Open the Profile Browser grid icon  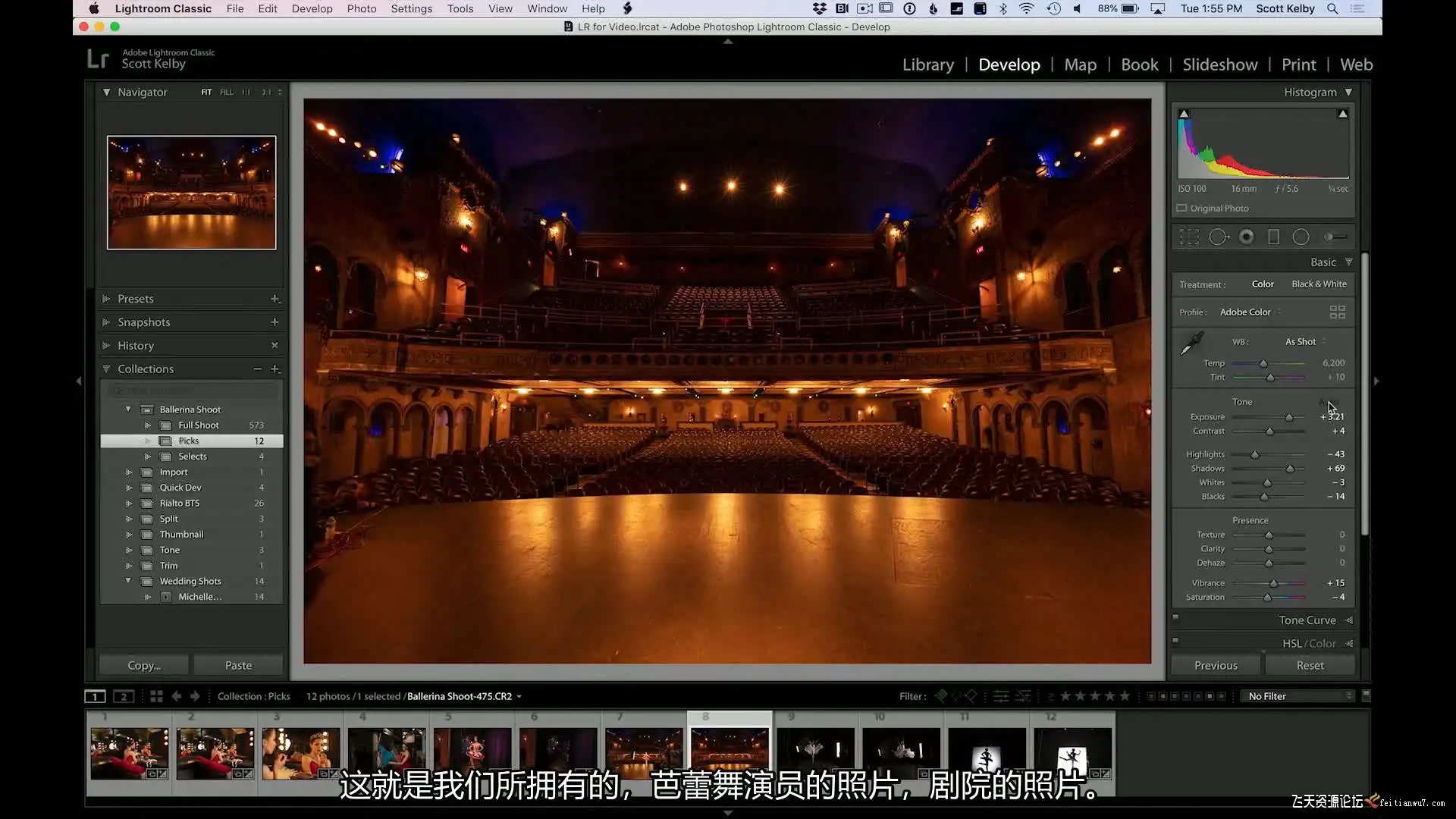click(1337, 312)
